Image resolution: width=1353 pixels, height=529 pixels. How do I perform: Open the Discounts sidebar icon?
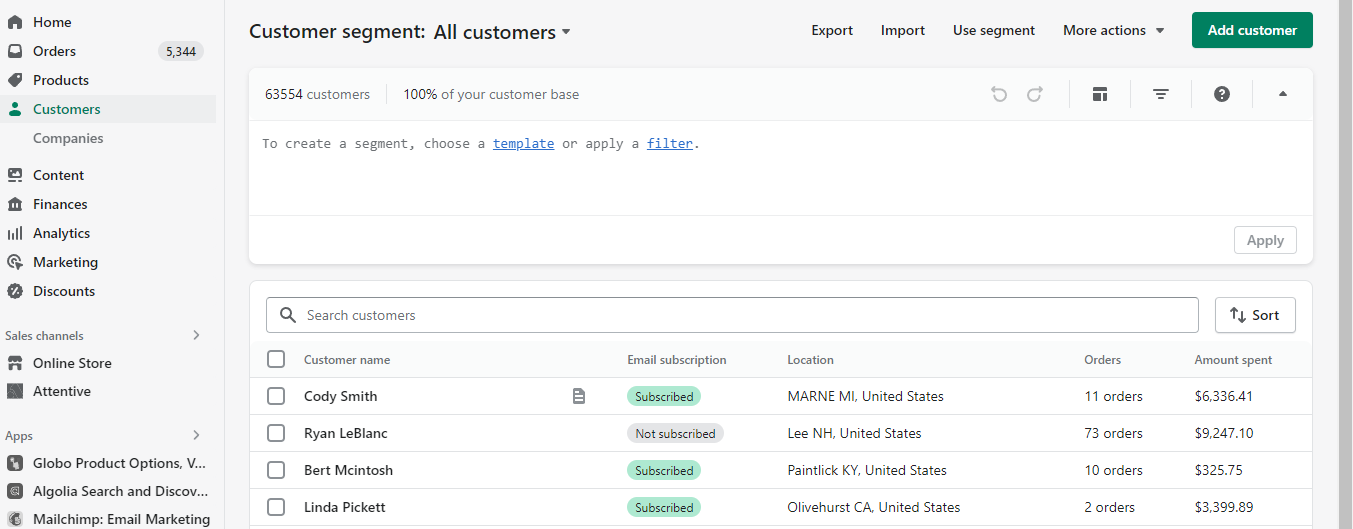pos(15,291)
